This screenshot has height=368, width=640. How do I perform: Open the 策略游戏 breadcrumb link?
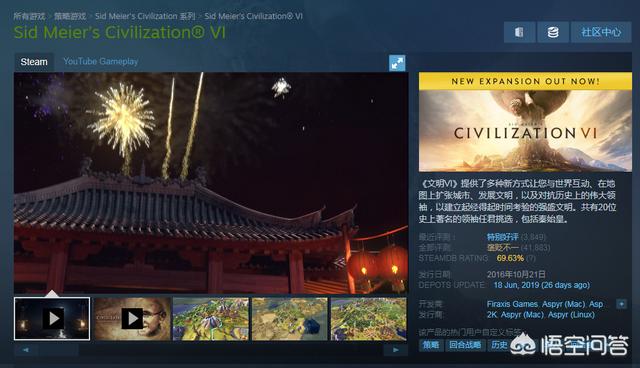pyautogui.click(x=70, y=16)
